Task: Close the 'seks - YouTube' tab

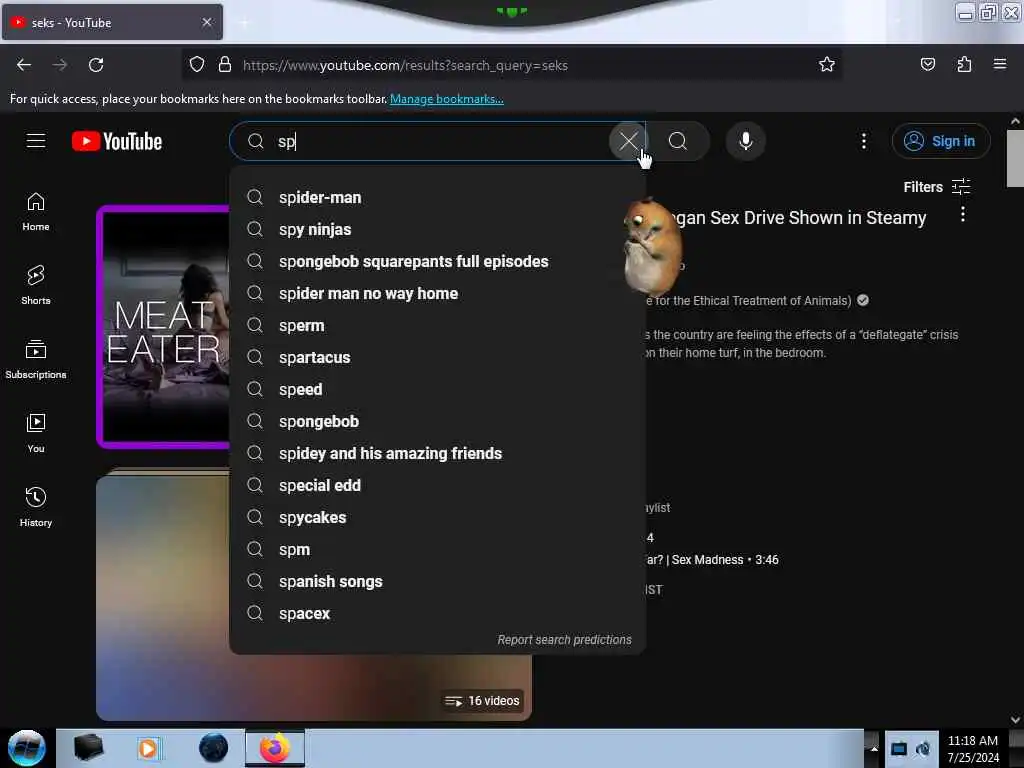Action: pos(206,22)
